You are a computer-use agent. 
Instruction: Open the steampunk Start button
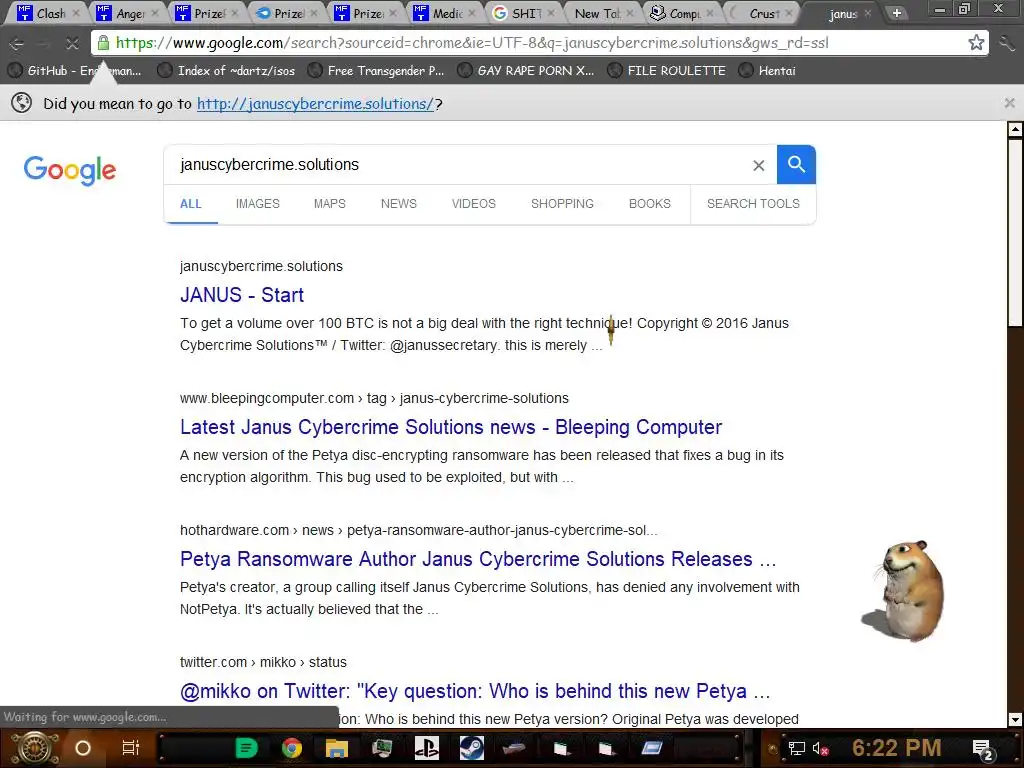[35, 748]
